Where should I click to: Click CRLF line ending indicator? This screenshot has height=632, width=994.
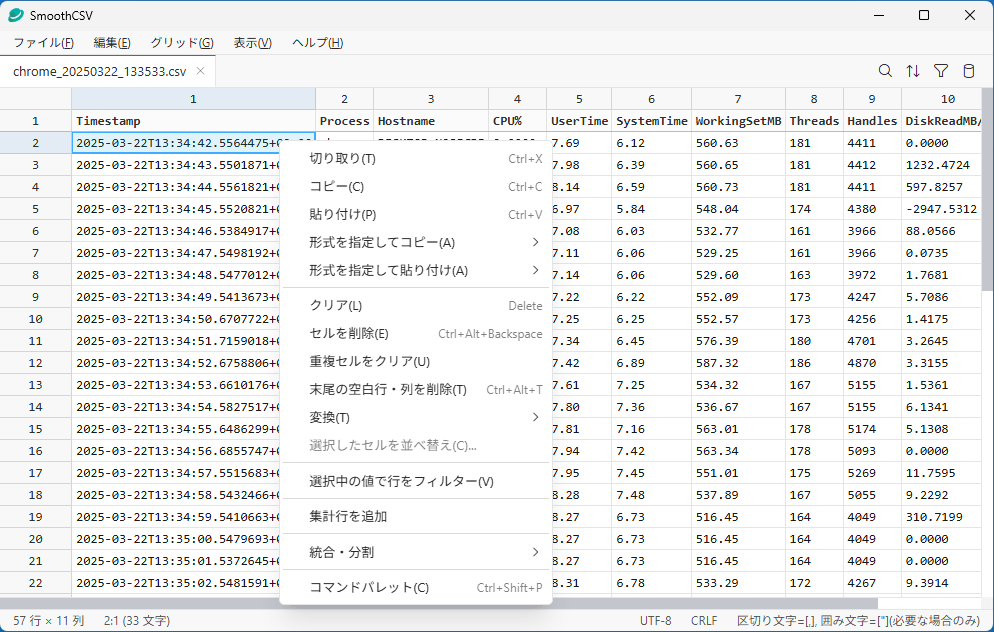[x=703, y=620]
